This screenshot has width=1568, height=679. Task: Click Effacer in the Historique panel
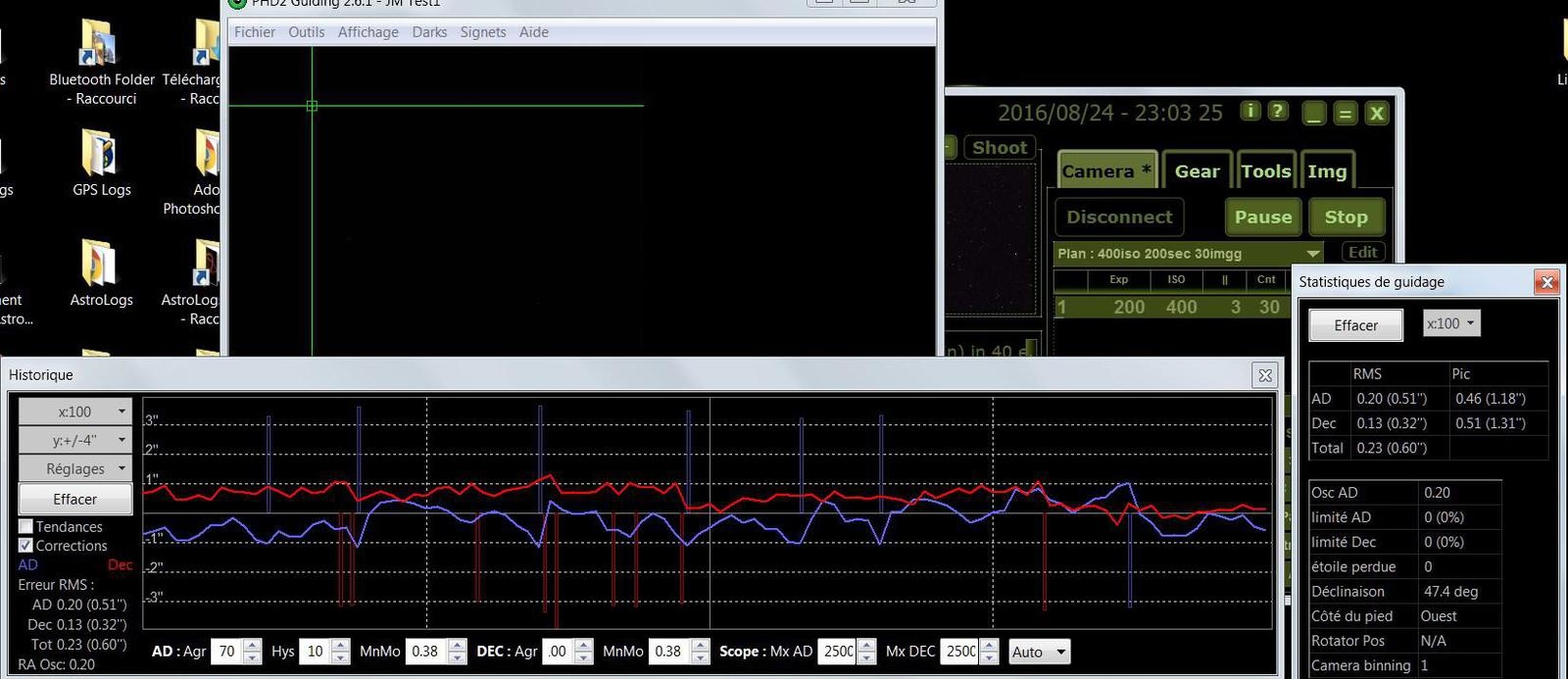tap(74, 499)
